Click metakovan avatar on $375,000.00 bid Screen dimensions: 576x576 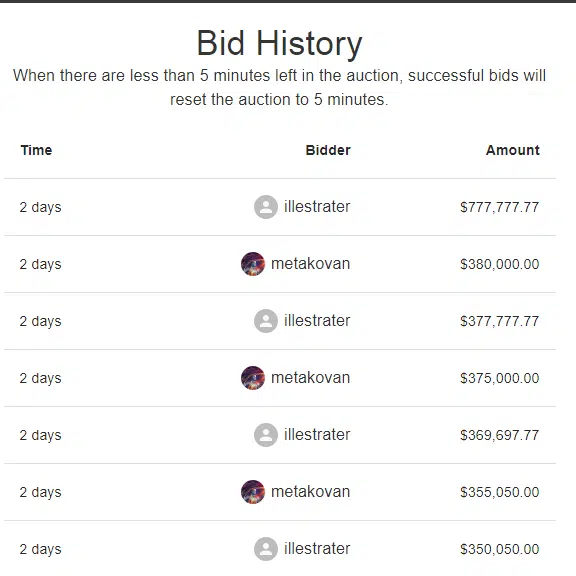(253, 378)
